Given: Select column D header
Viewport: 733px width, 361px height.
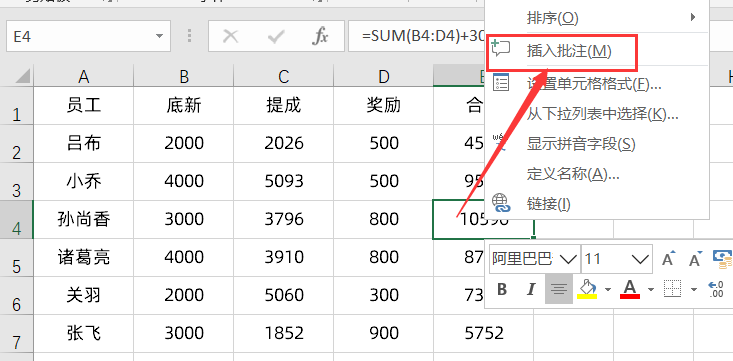Looking at the screenshot, I should pyautogui.click(x=384, y=76).
